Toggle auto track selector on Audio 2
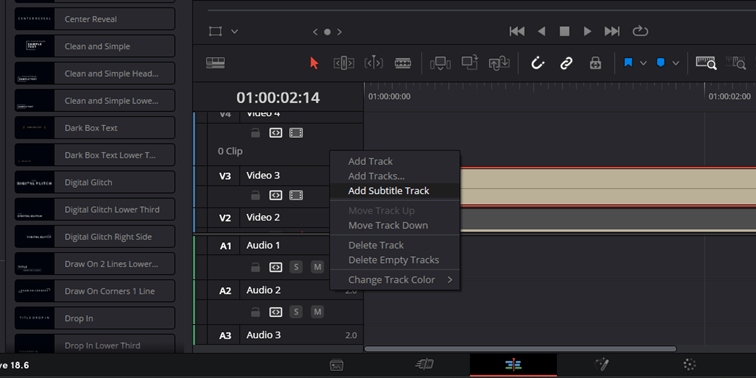756x378 pixels. (276, 312)
